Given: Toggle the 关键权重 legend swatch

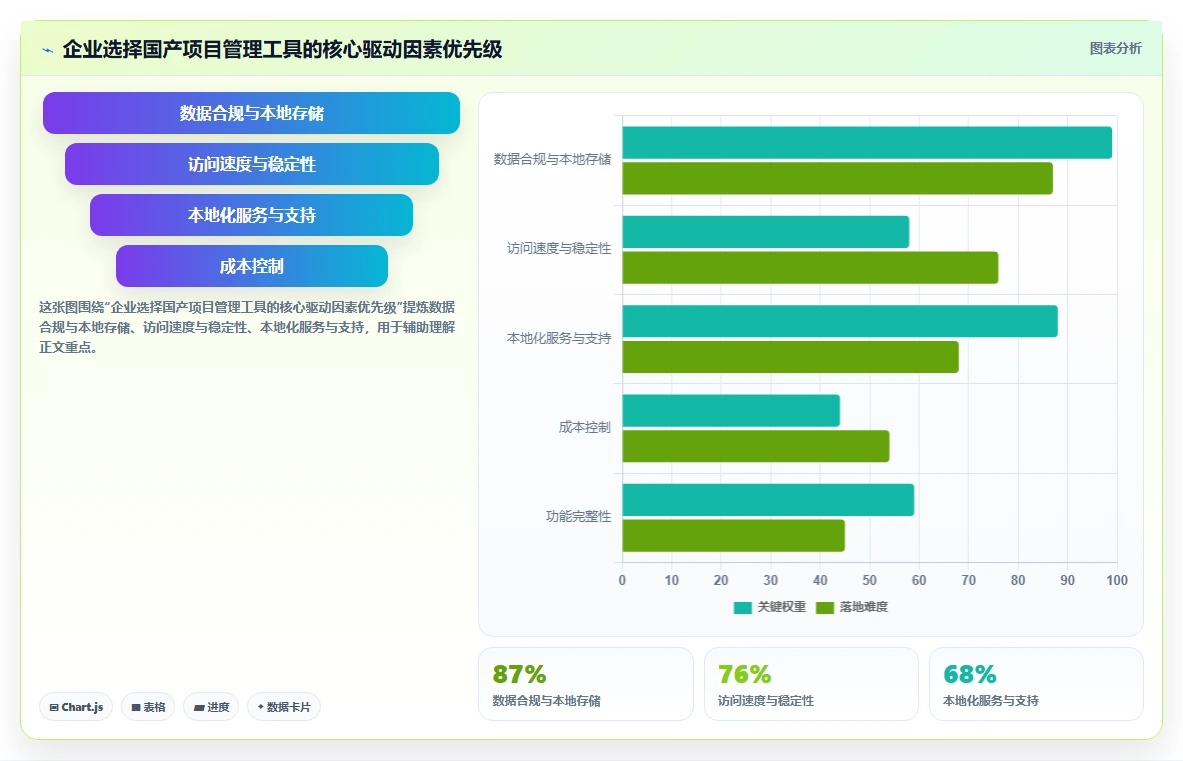Looking at the screenshot, I should pos(742,607).
